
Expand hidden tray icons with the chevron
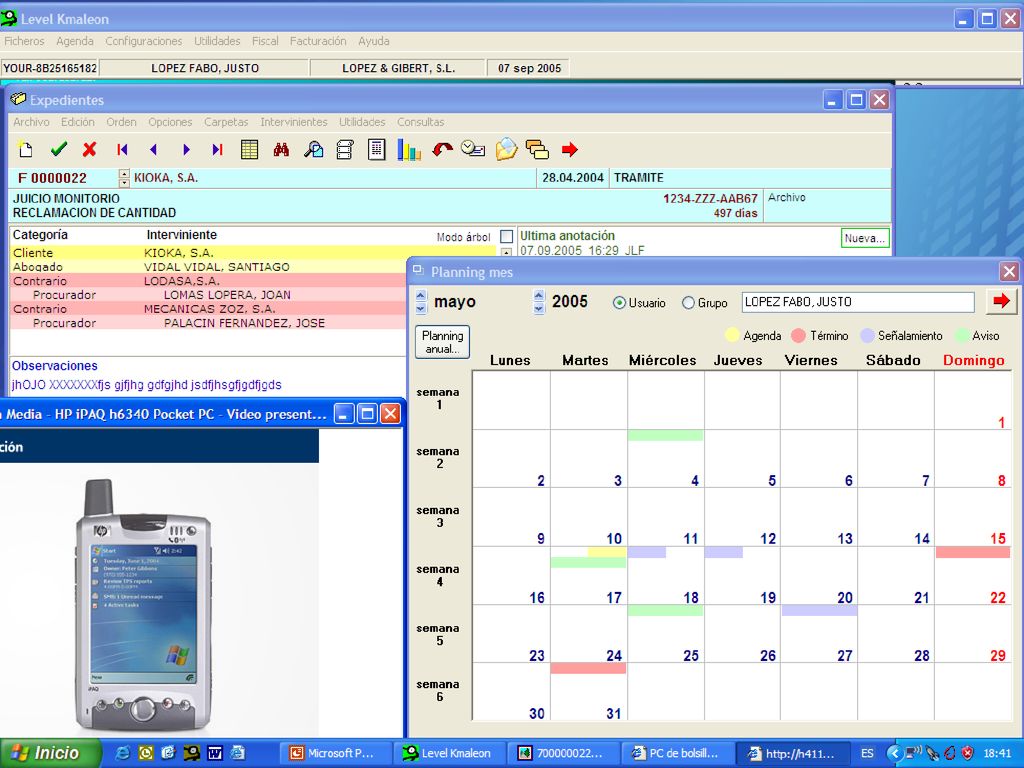point(895,753)
